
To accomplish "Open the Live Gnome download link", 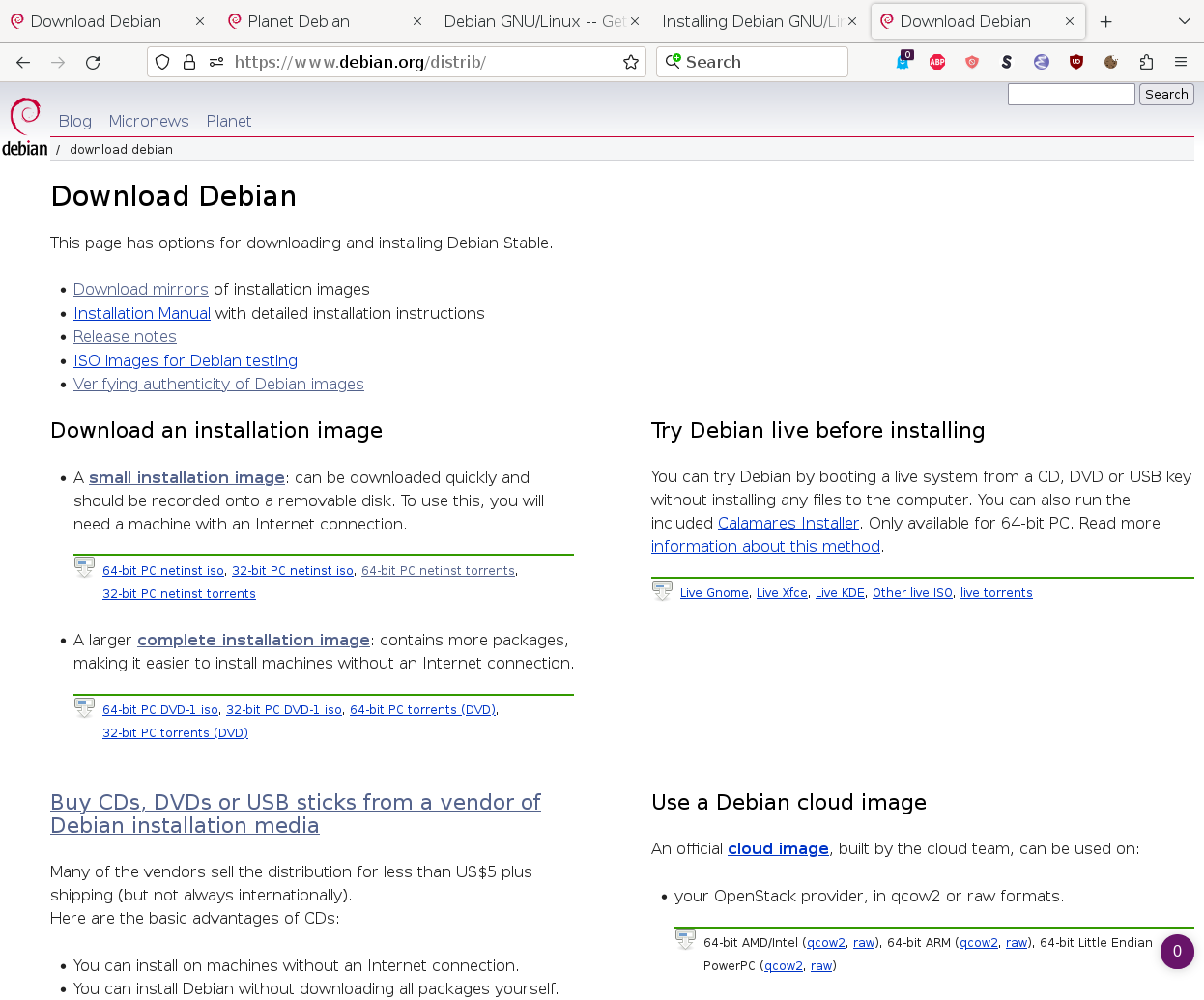I will 714,593.
